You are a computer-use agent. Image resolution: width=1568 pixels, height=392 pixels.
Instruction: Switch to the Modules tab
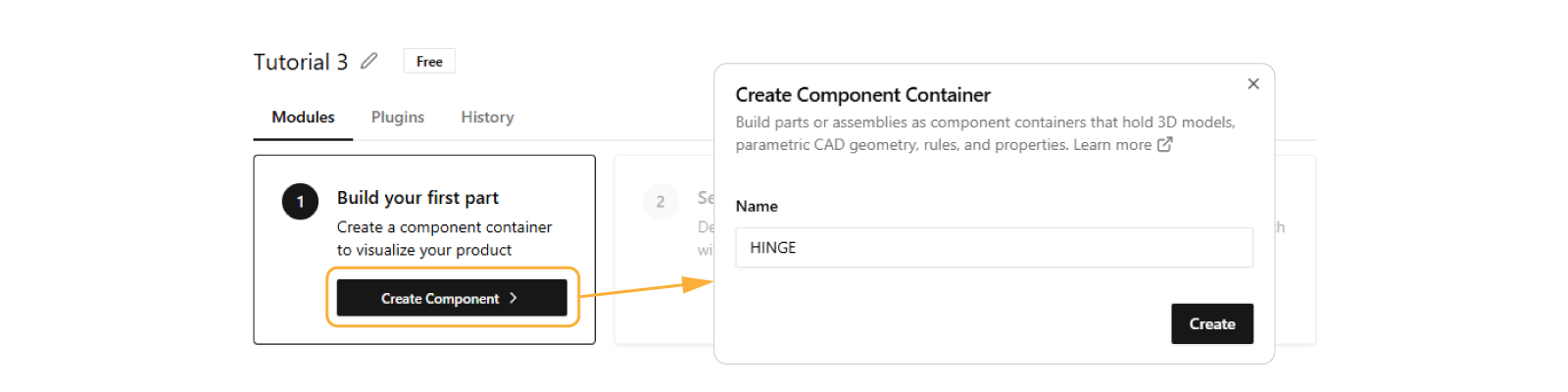click(303, 118)
